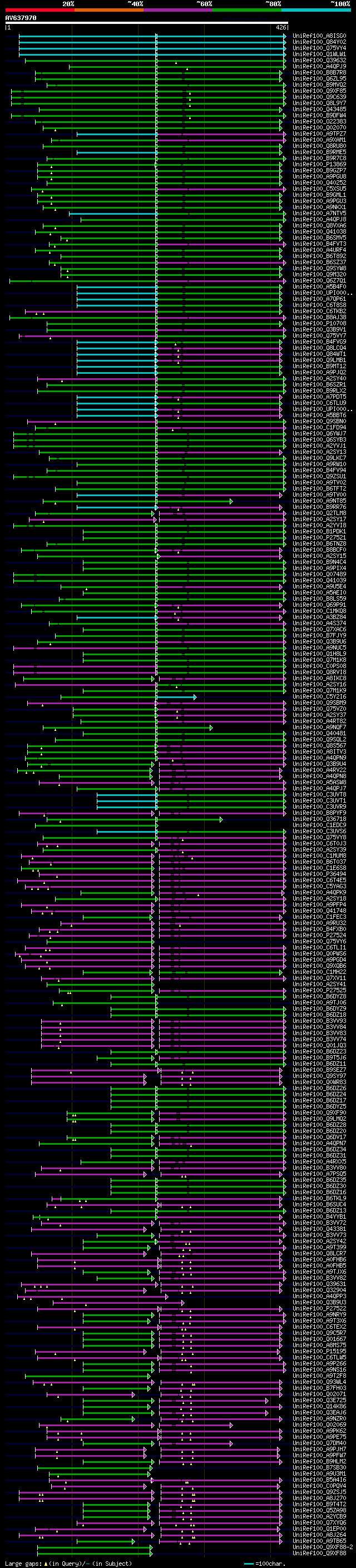Click the UniRef100_A9TB65 label
The height and width of the screenshot is (1568, 356).
click(319, 1541)
